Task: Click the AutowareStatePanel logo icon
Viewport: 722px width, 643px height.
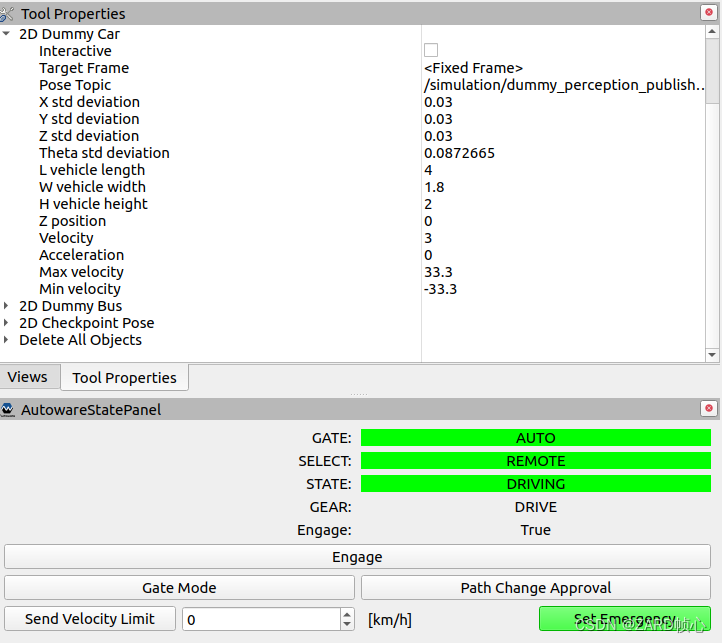Action: tap(7, 409)
